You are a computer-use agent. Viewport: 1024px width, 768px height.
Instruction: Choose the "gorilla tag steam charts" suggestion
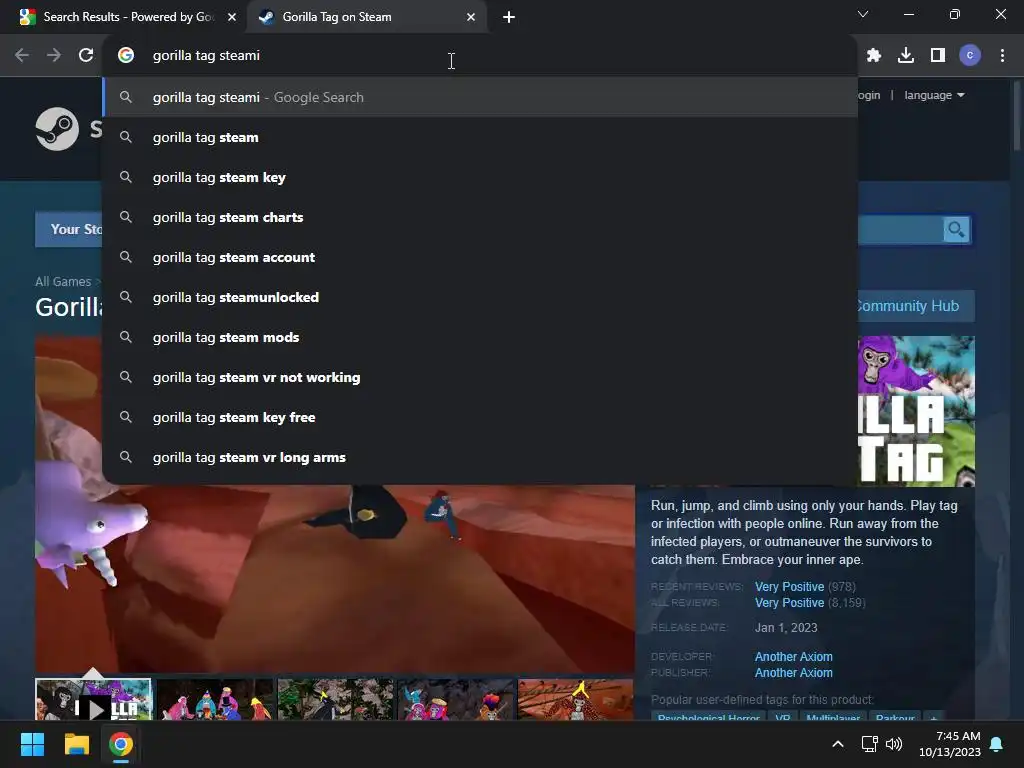click(x=480, y=217)
